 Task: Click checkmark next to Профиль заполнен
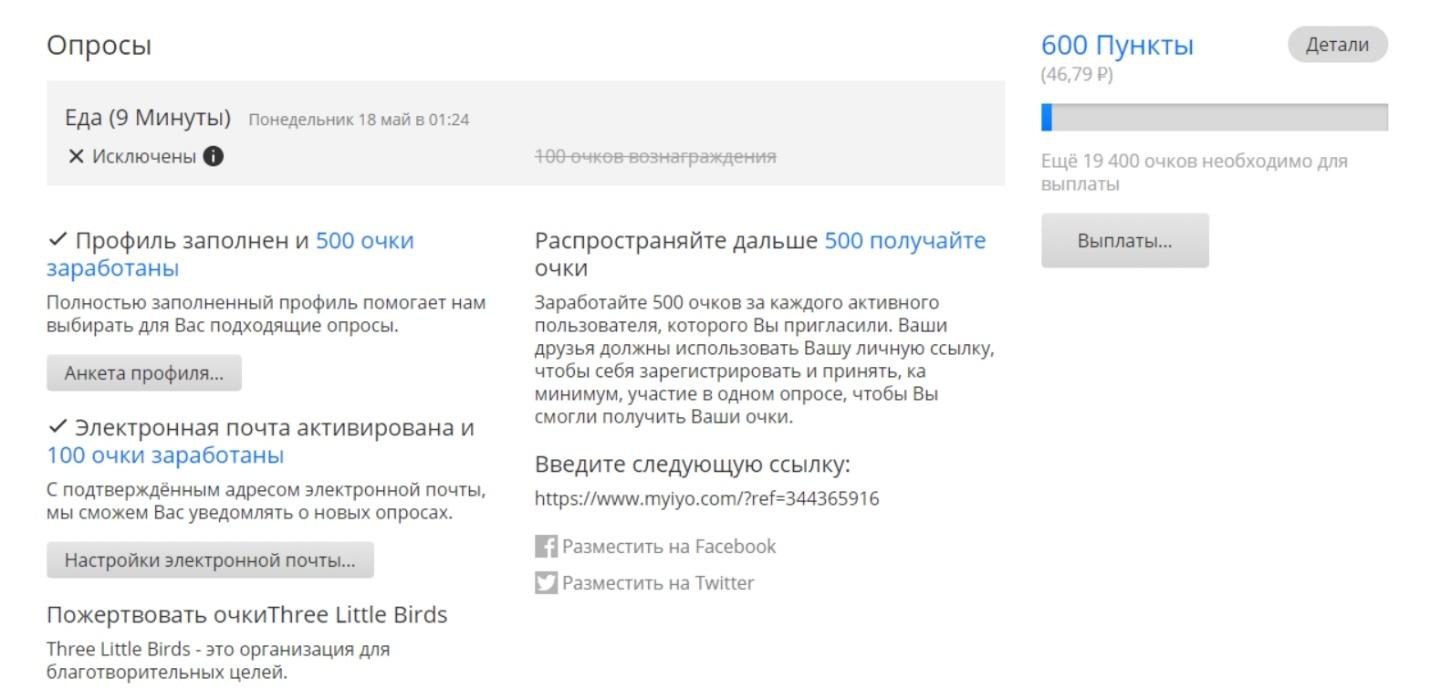[57, 241]
